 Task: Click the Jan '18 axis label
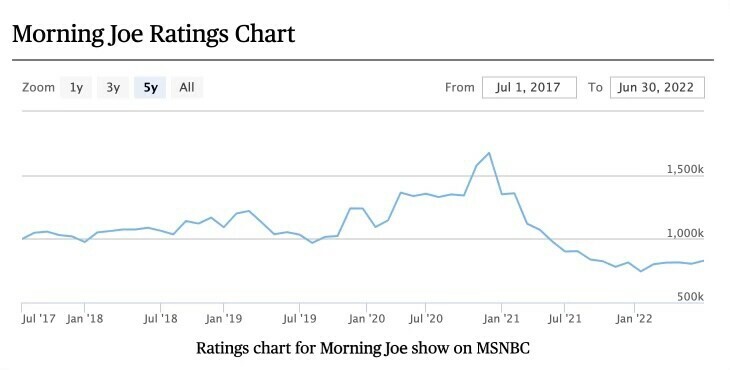tap(84, 319)
